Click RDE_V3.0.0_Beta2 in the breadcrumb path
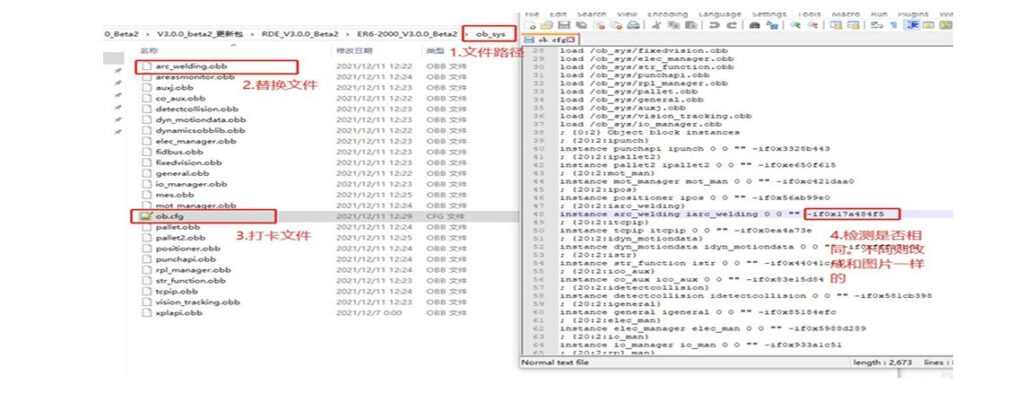The height and width of the screenshot is (420, 1024). pyautogui.click(x=300, y=34)
